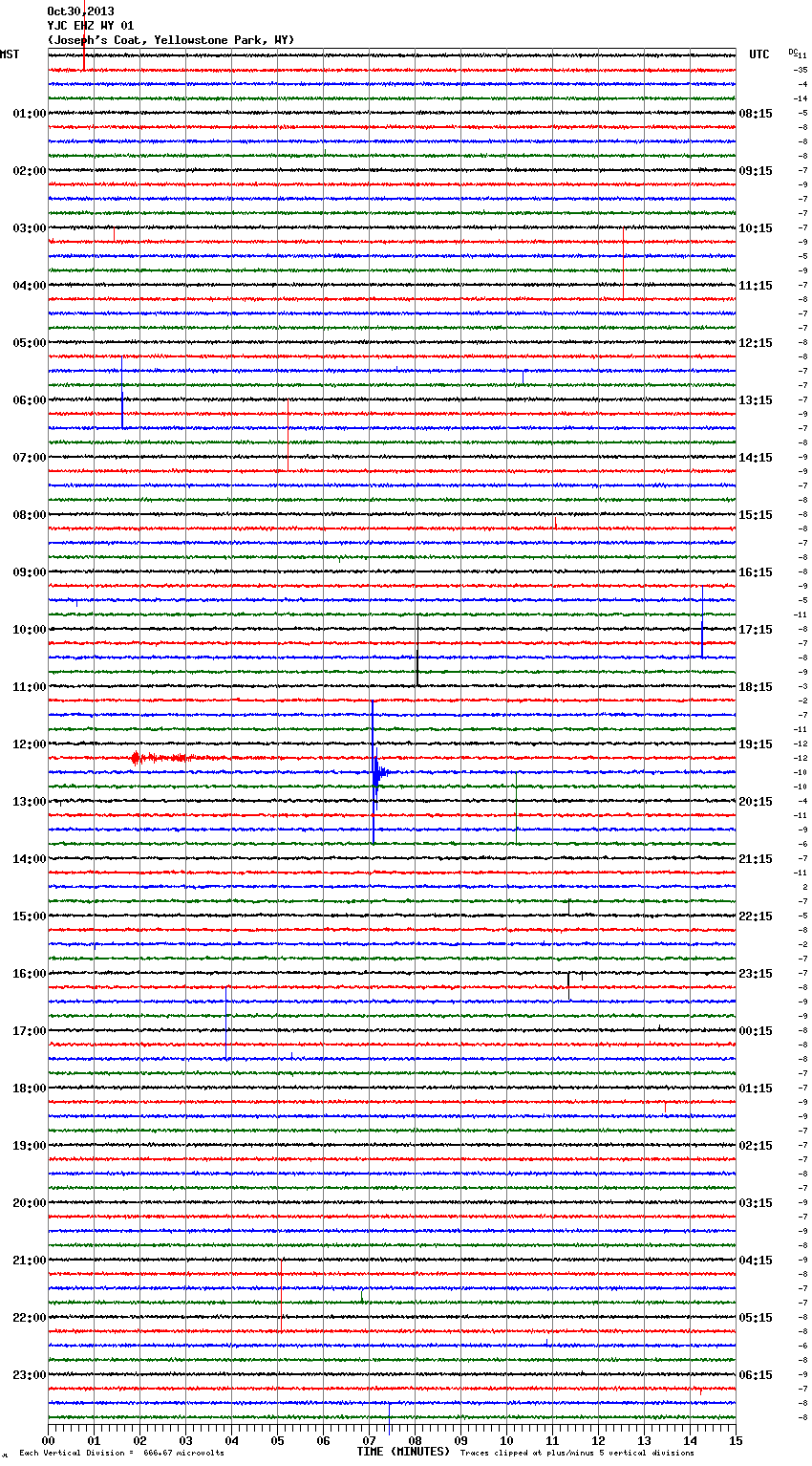This screenshot has height=1466, width=812.
Task: Click the 22:00 MST hour label
Action: [30, 1318]
